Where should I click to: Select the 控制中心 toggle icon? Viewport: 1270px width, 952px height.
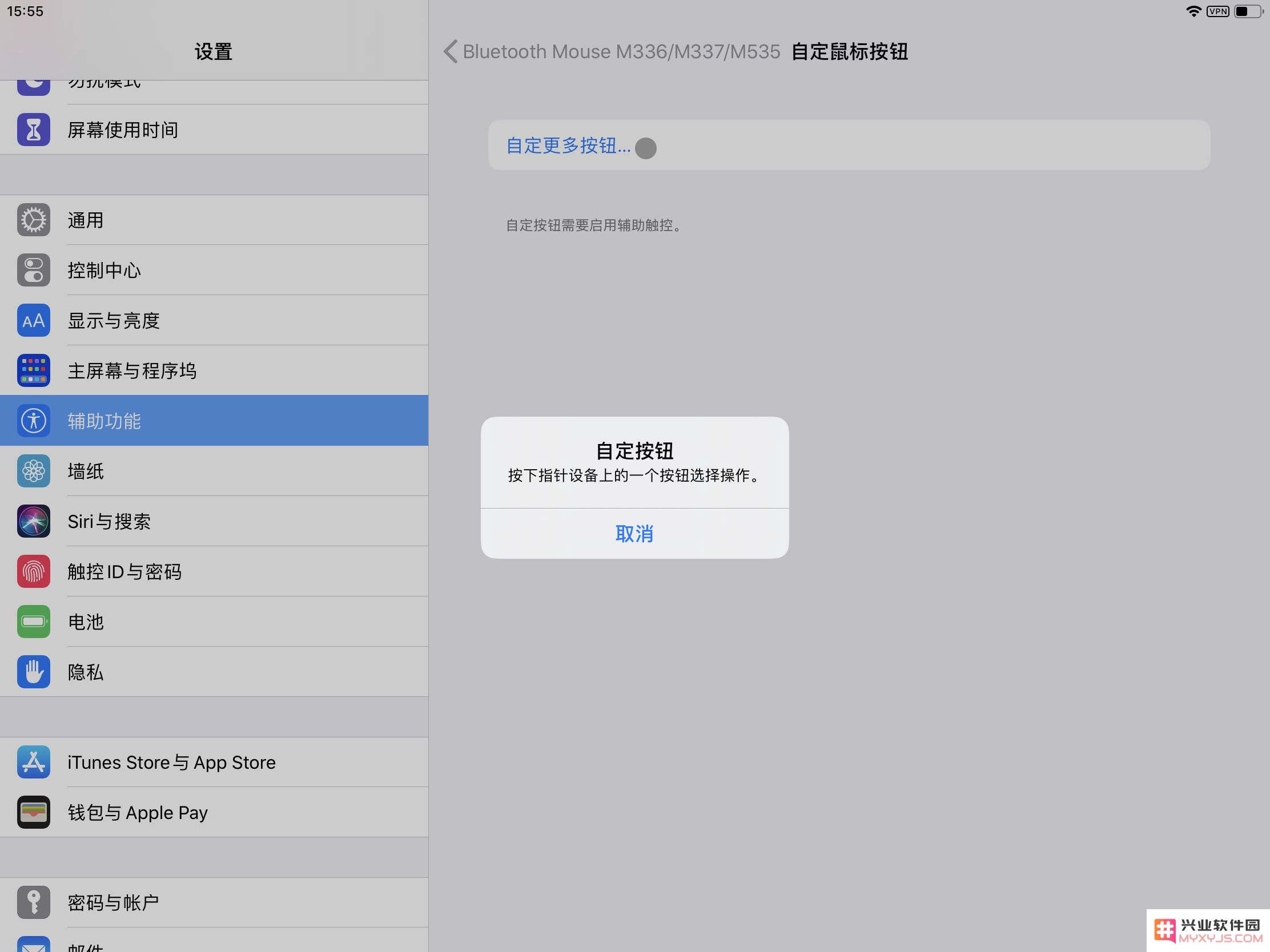pyautogui.click(x=33, y=271)
